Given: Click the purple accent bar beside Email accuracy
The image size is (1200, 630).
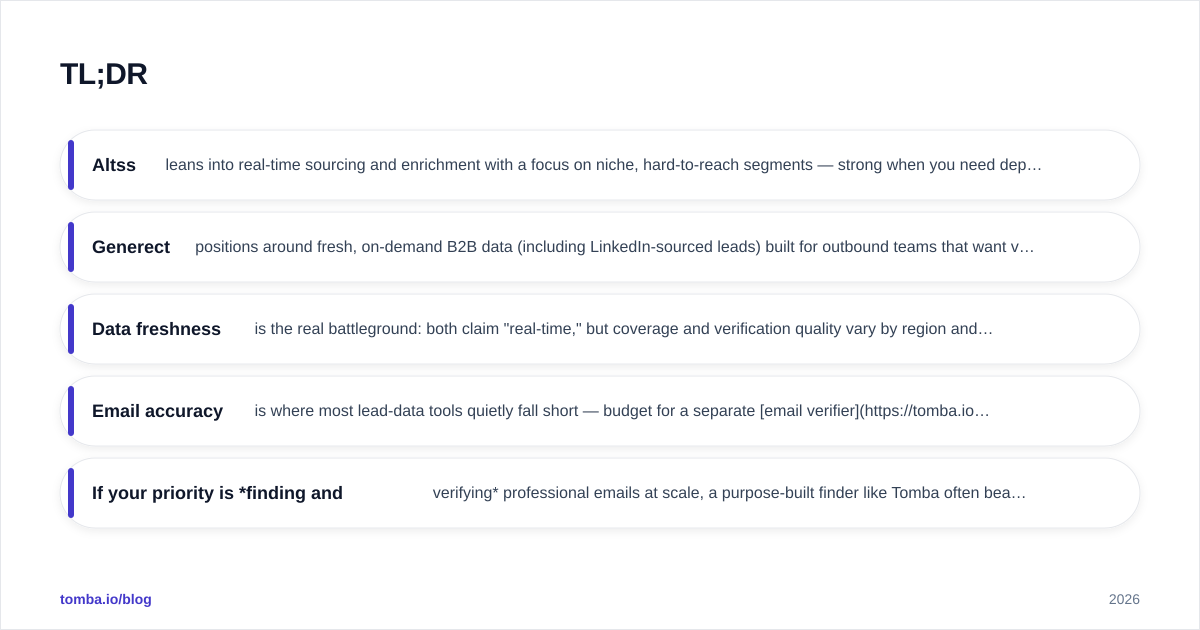Looking at the screenshot, I should coord(71,411).
